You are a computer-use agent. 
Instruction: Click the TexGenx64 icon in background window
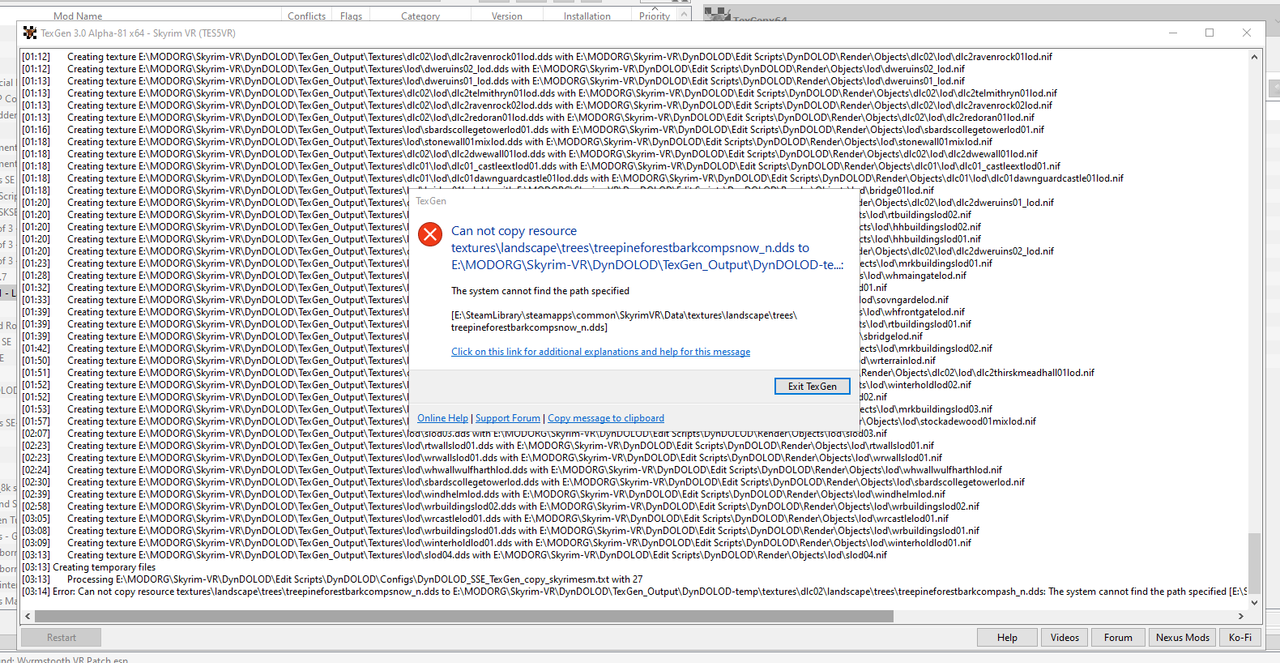(x=717, y=14)
